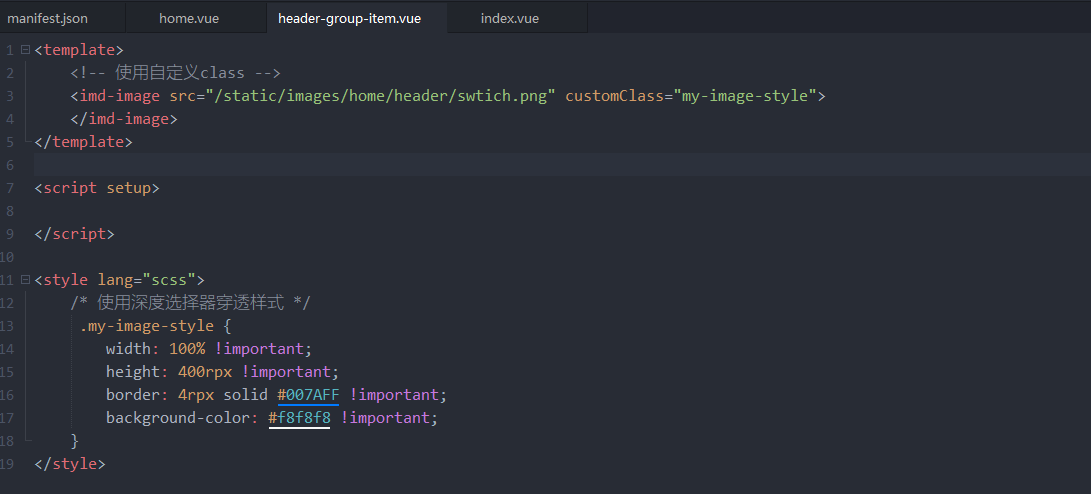1091x494 pixels.
Task: Click line number 7 in the gutter
Action: [10, 188]
